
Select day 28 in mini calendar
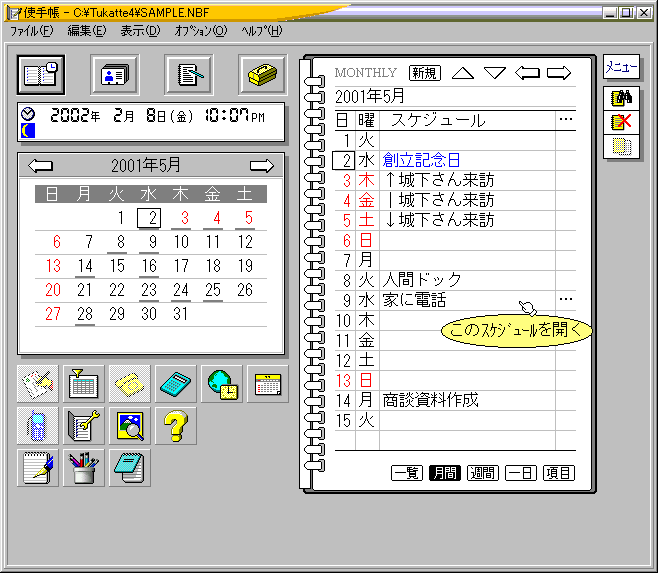pos(85,314)
